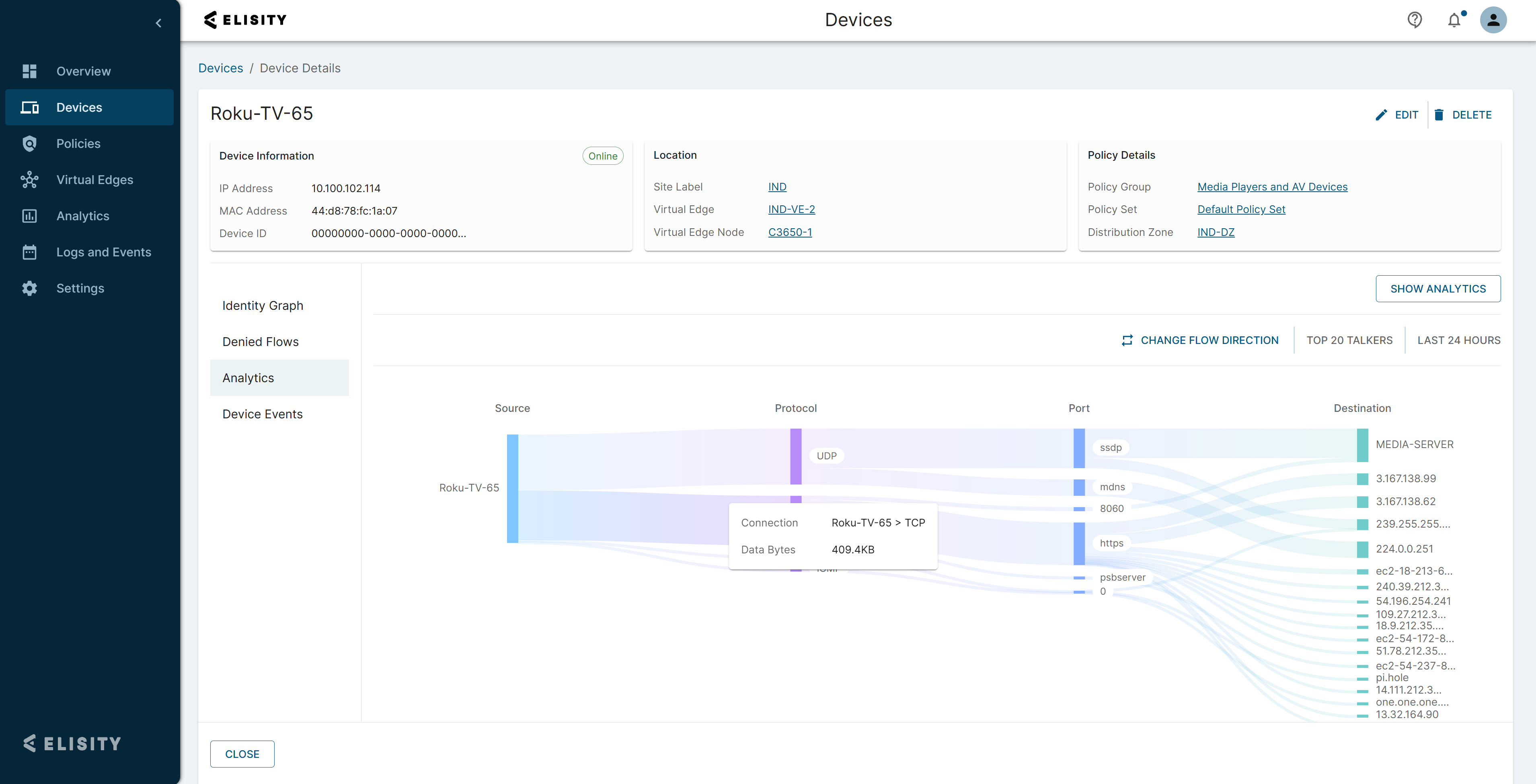
Task: Click the 3.167.138.62 destination
Action: (x=1405, y=502)
